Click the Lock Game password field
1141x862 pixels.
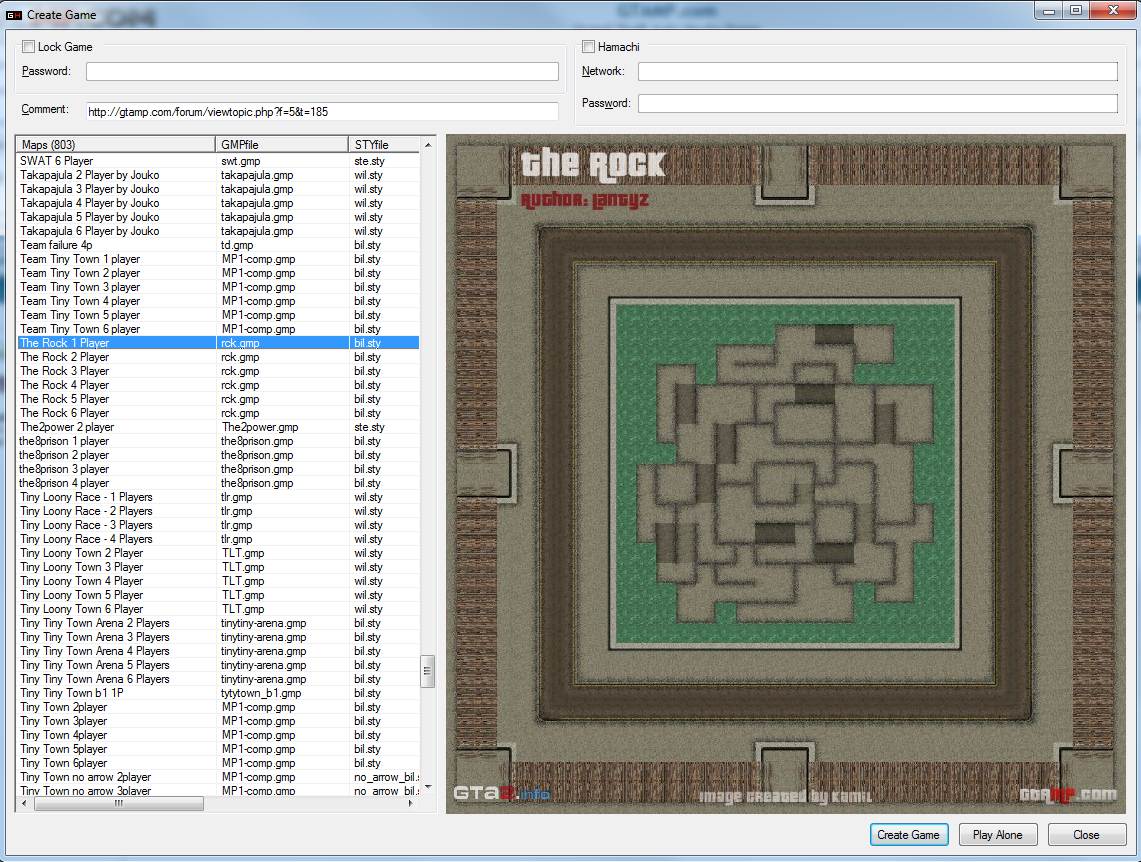321,72
